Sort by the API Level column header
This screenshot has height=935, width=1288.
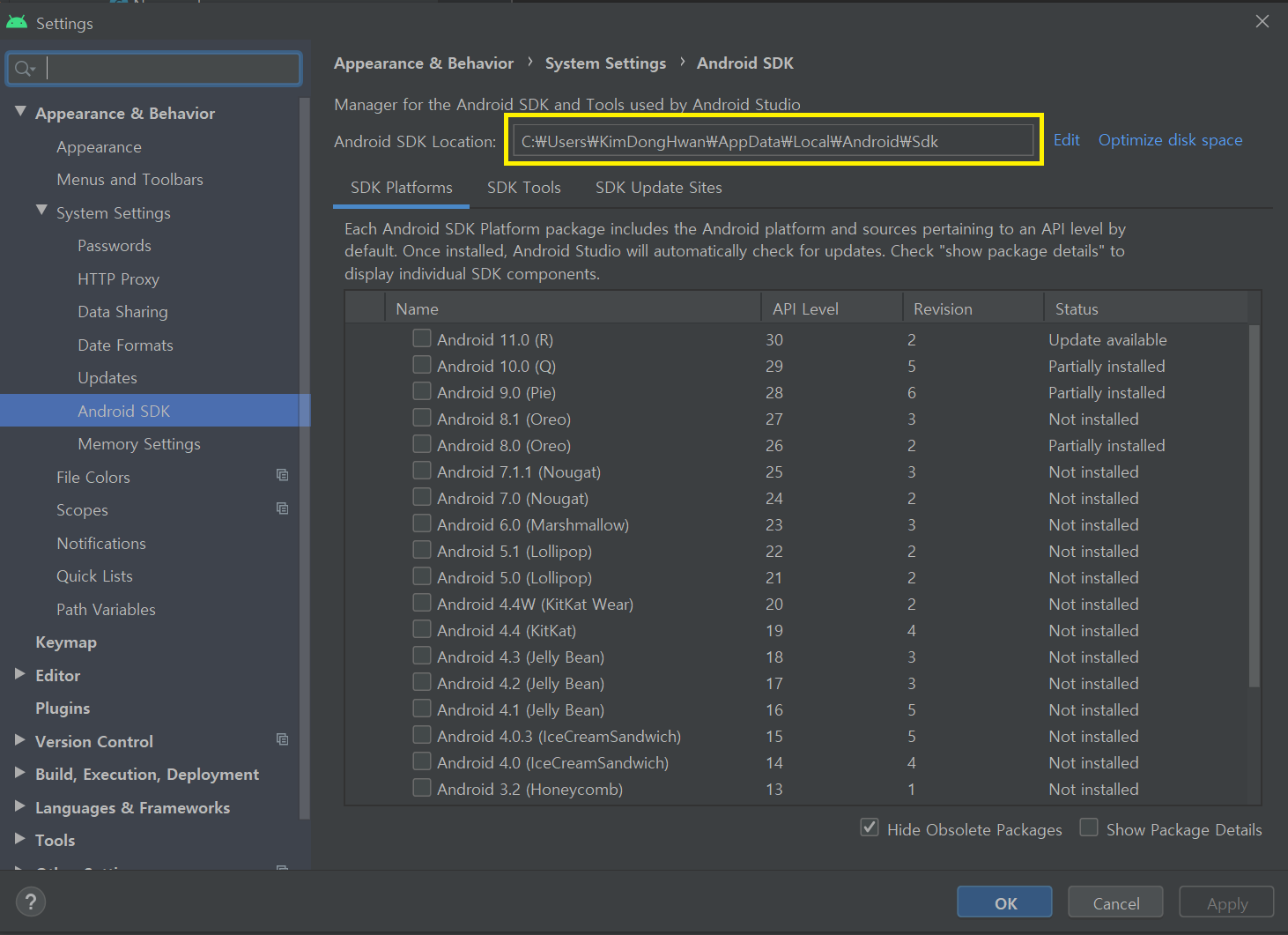pos(833,308)
